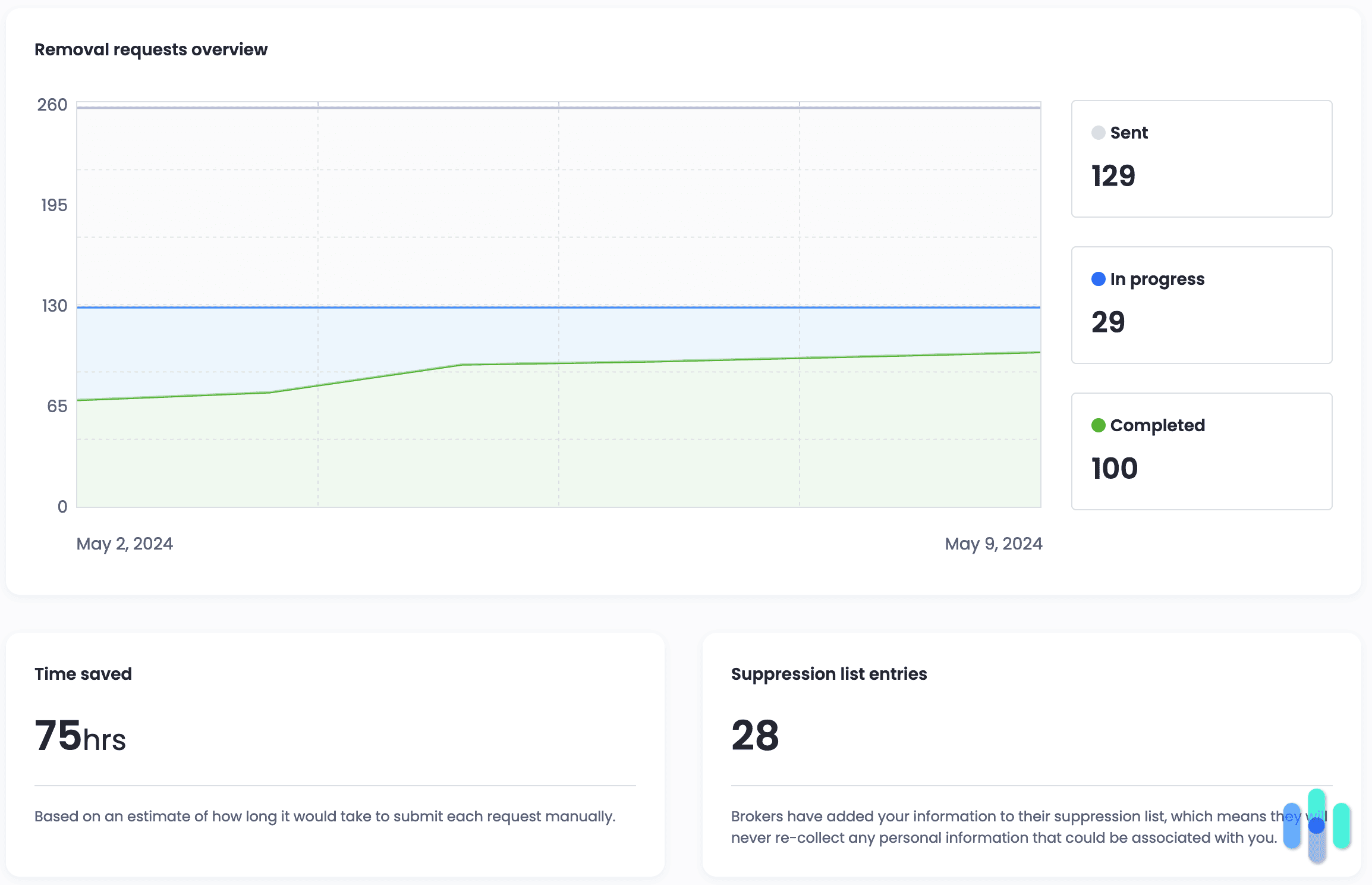Click the May 9, 2024 date label

click(x=993, y=544)
